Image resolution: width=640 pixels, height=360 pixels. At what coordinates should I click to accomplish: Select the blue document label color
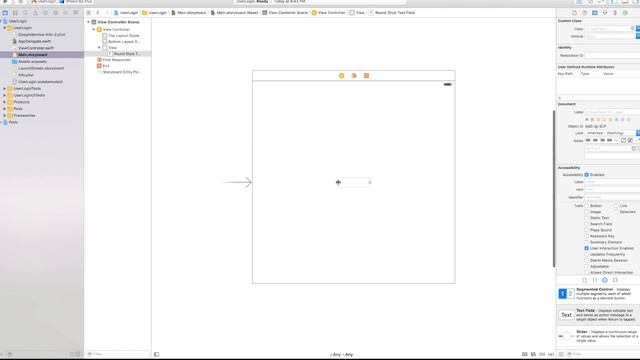click(616, 120)
